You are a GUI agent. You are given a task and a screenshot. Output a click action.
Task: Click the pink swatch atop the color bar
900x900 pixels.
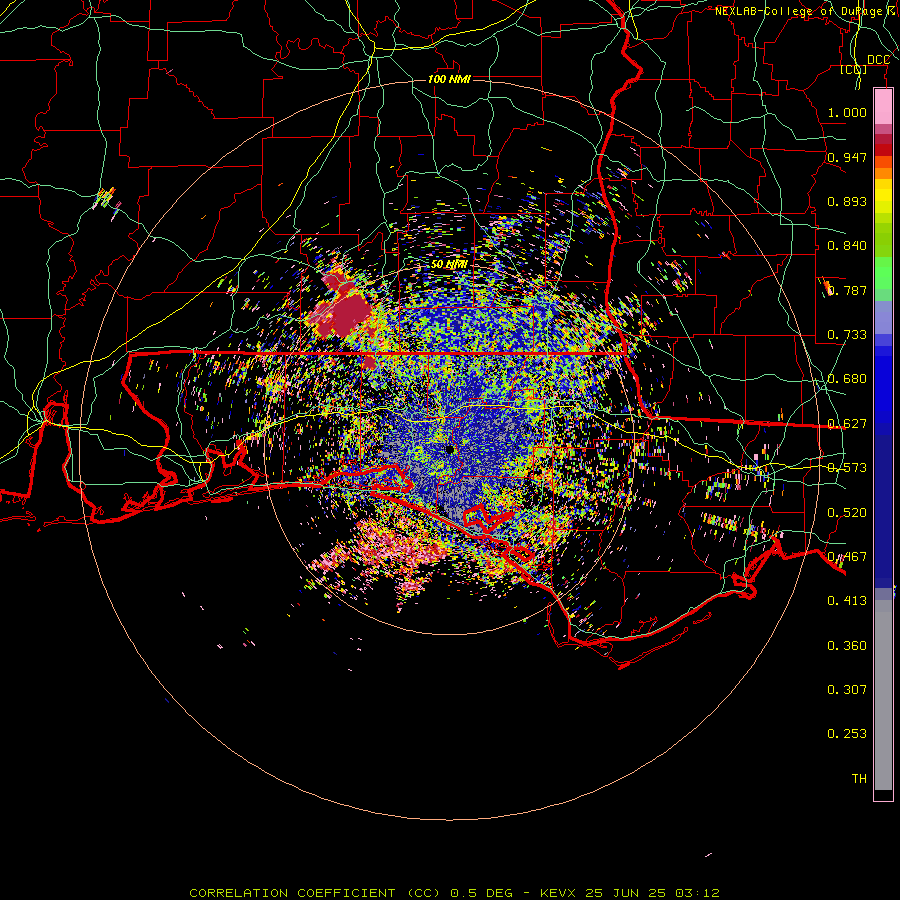[x=883, y=107]
